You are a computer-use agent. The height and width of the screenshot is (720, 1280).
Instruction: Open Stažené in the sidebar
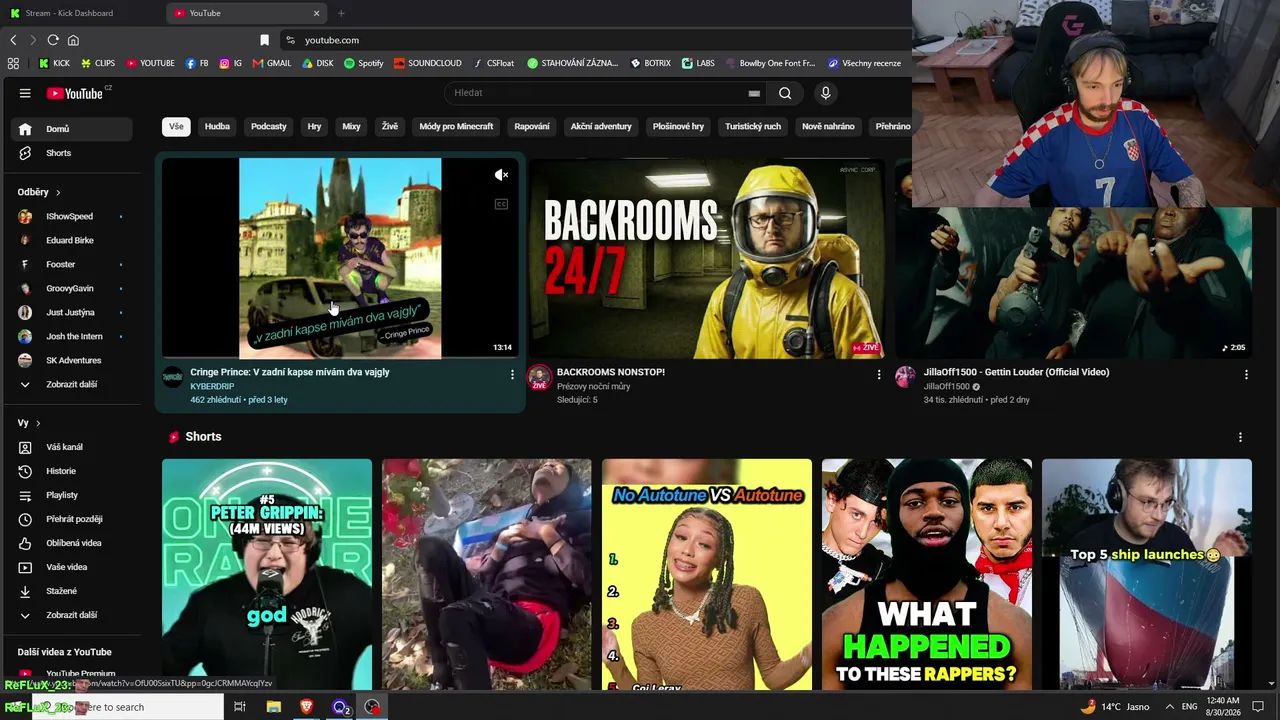72,591
